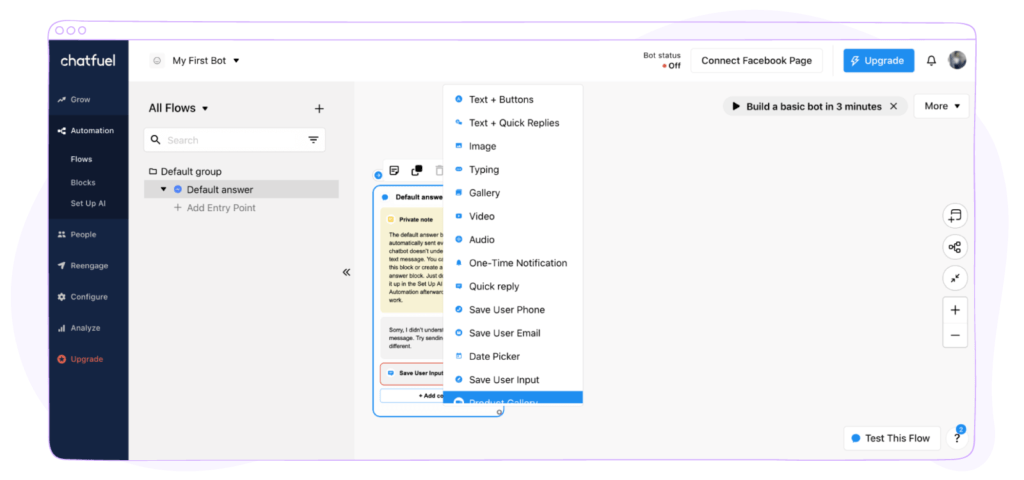Click Add Entry Point
The height and width of the screenshot is (480, 1024).
pyautogui.click(x=214, y=208)
